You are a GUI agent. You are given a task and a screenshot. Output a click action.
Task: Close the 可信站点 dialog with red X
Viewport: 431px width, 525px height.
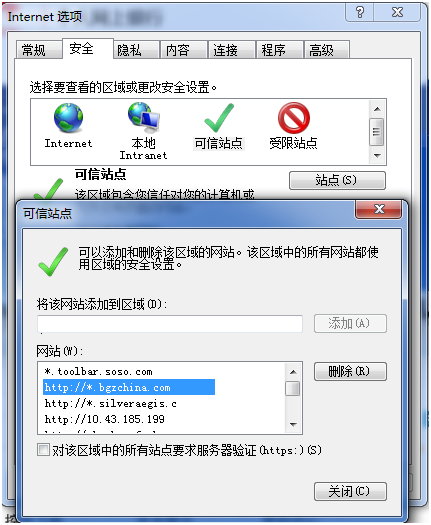[379, 210]
